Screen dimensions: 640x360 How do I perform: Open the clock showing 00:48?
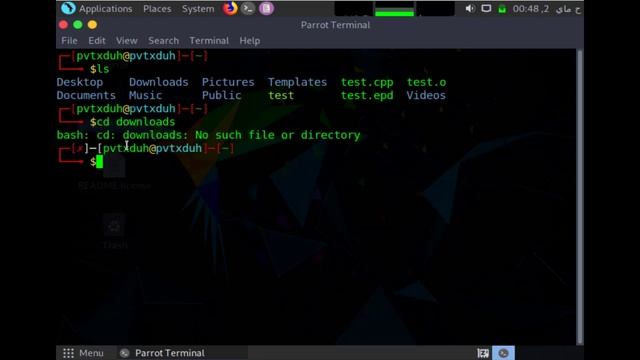coord(547,9)
